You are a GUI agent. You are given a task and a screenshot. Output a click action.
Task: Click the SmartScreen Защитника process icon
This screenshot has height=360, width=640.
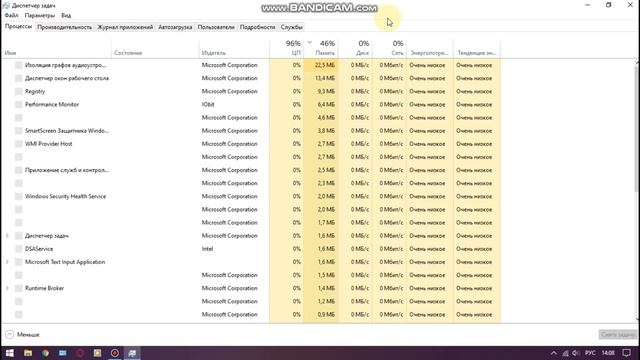(x=18, y=131)
